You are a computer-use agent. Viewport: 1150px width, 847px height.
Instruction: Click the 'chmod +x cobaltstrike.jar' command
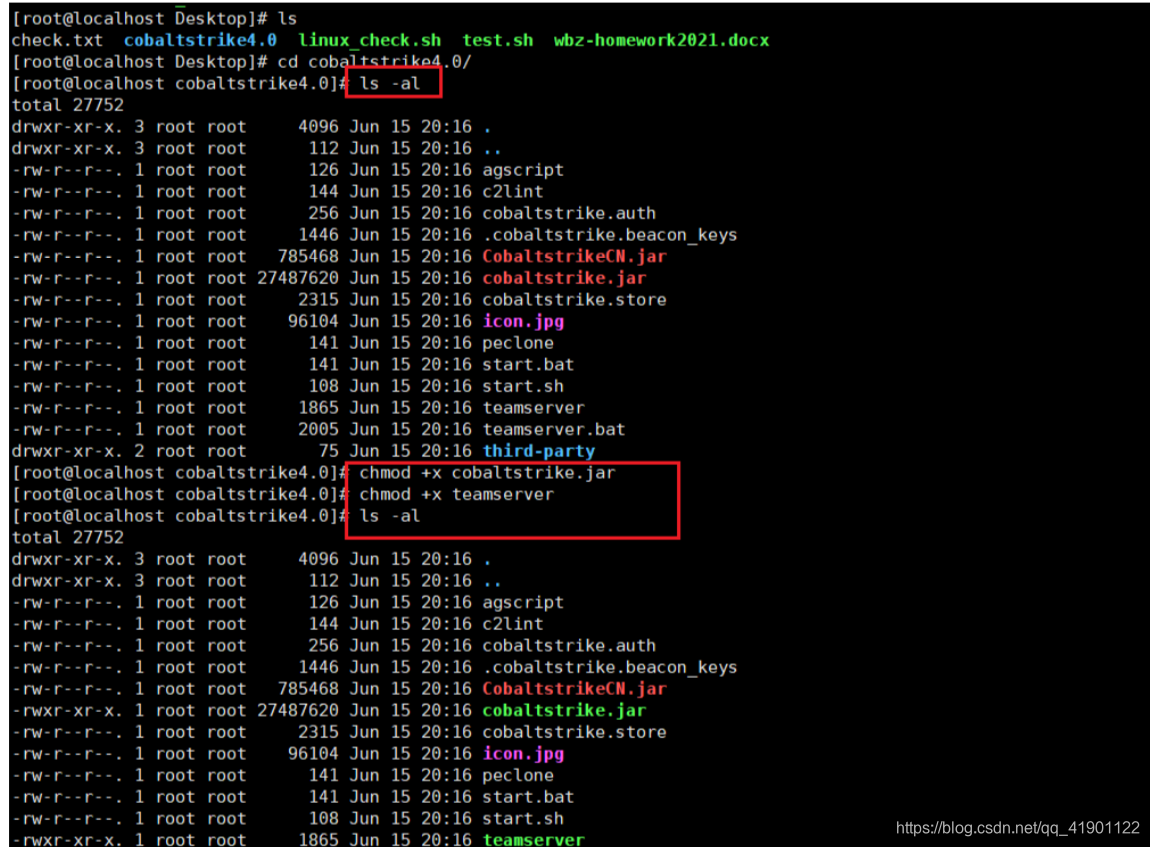[487, 472]
